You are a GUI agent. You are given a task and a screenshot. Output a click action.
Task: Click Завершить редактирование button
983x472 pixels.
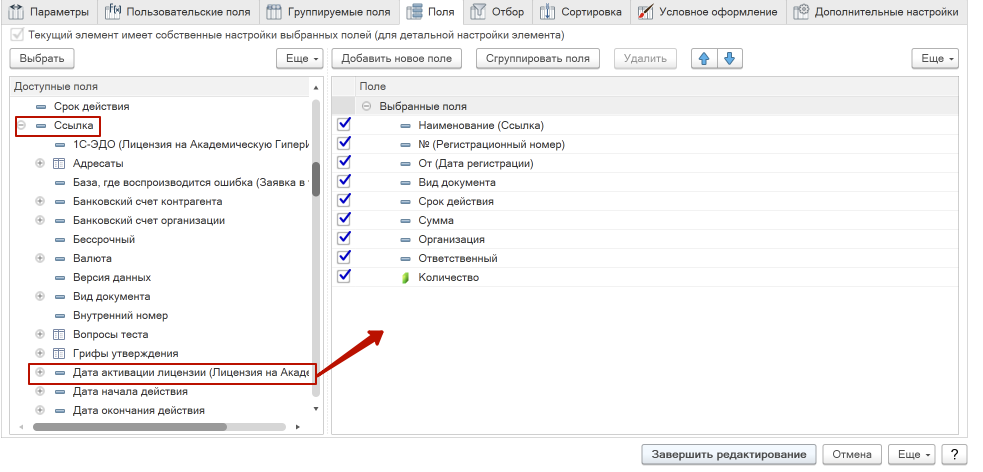point(729,455)
